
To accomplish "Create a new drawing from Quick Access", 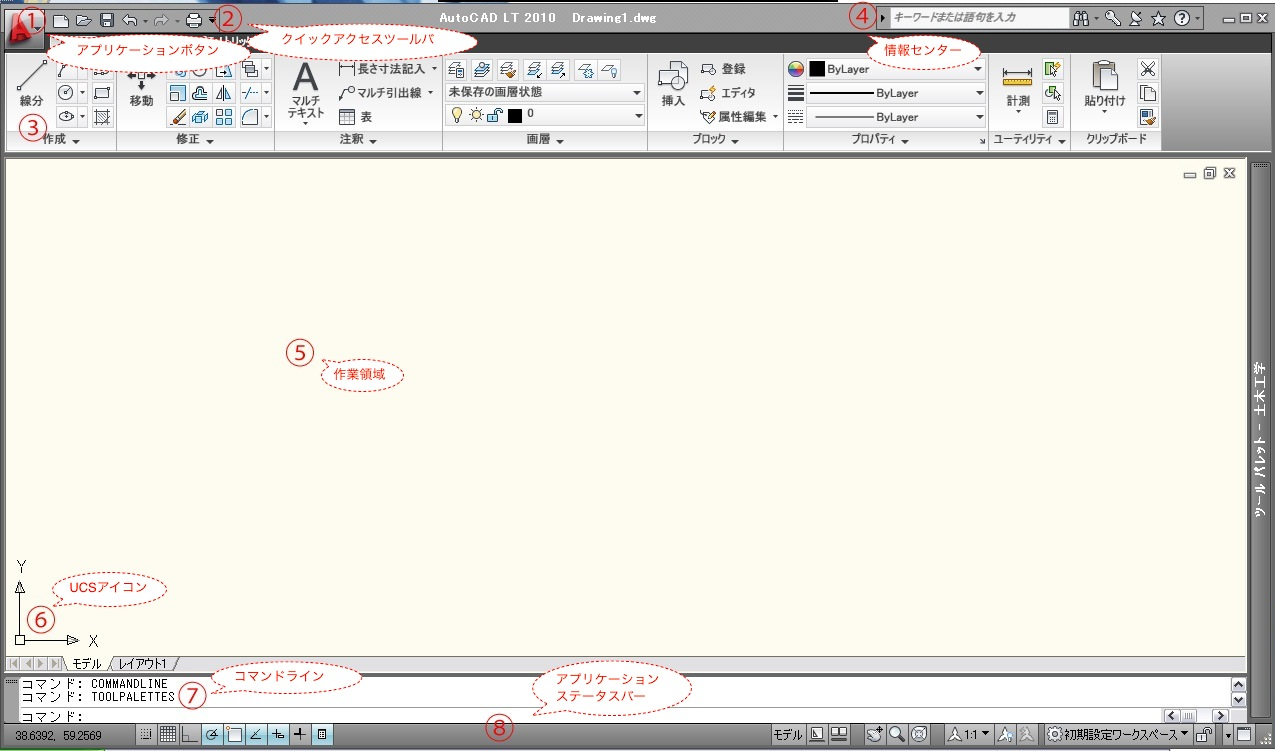I will (61, 19).
